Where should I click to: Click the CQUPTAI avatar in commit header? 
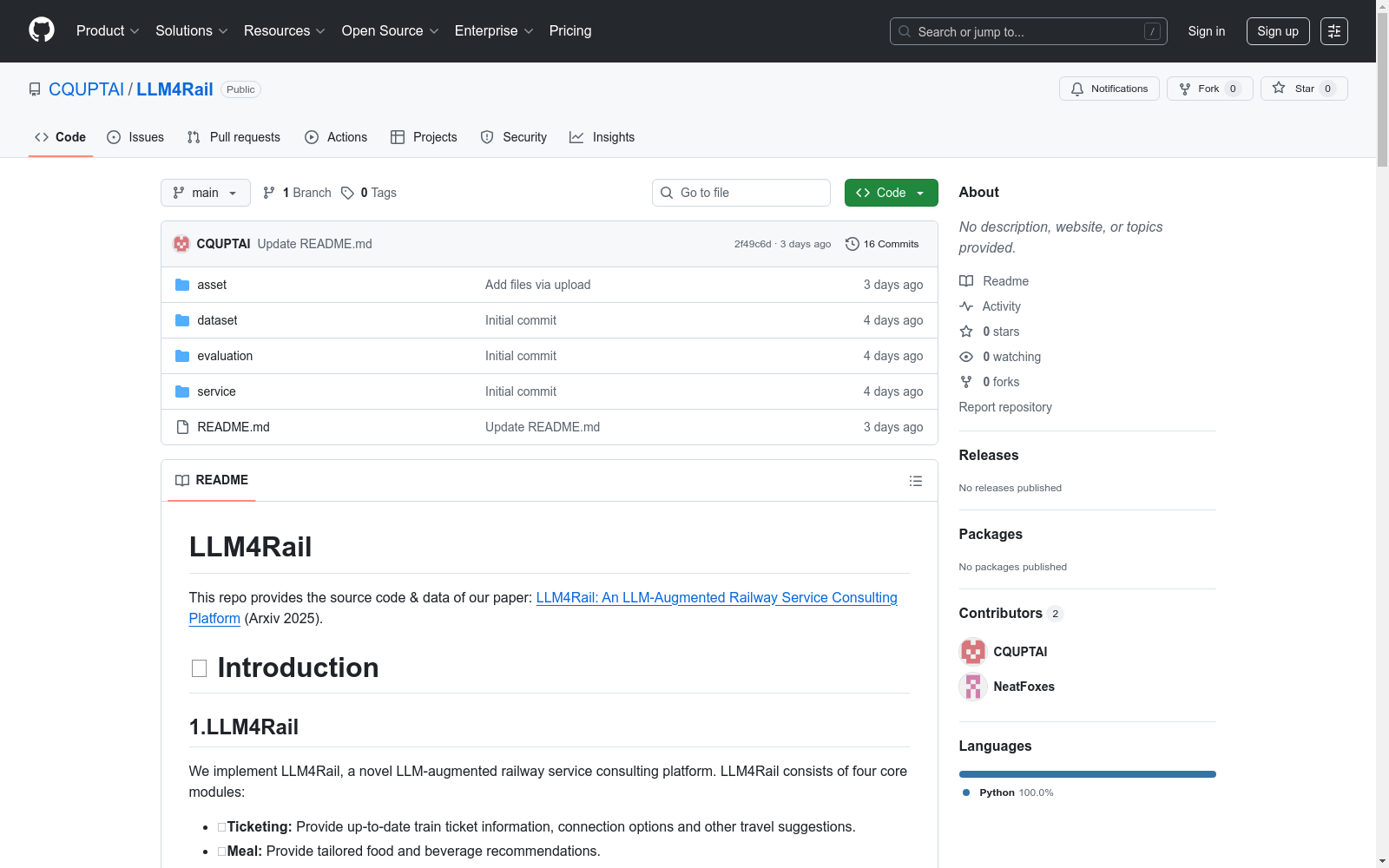coord(181,244)
